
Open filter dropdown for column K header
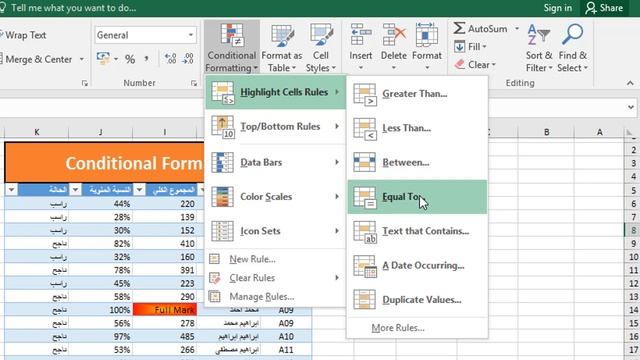[11, 190]
